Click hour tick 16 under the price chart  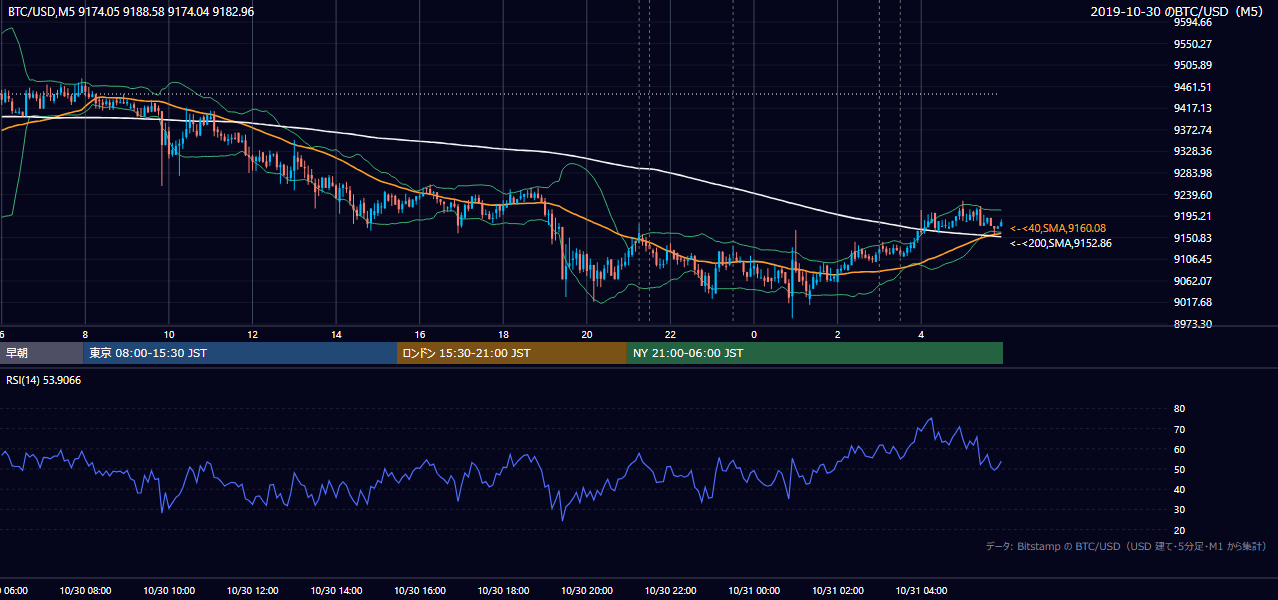[420, 334]
